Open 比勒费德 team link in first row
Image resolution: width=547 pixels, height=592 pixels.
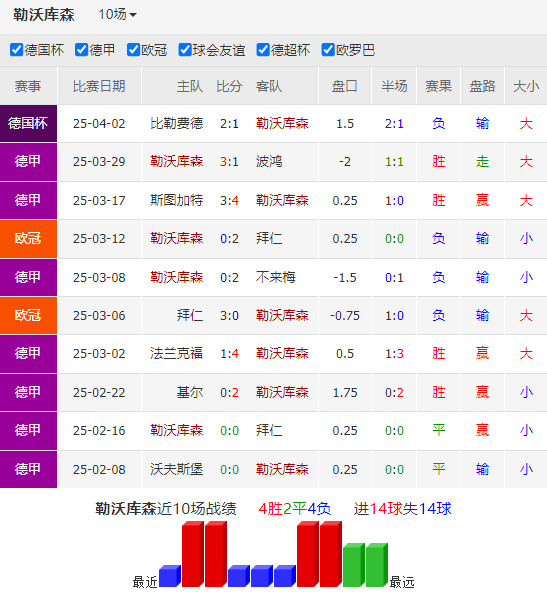coord(177,123)
